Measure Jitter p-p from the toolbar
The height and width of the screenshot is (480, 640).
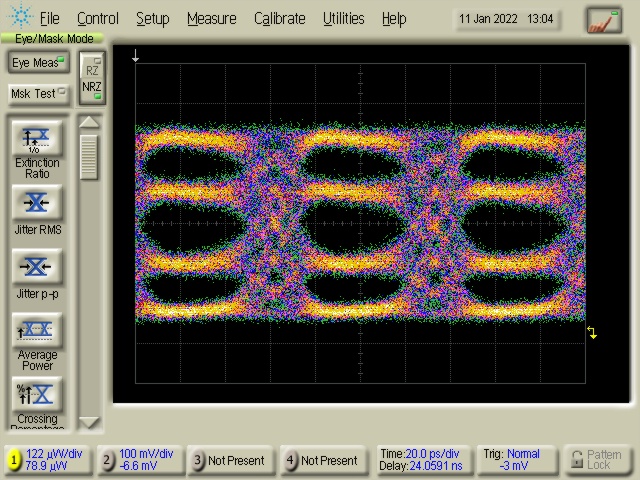(x=37, y=267)
